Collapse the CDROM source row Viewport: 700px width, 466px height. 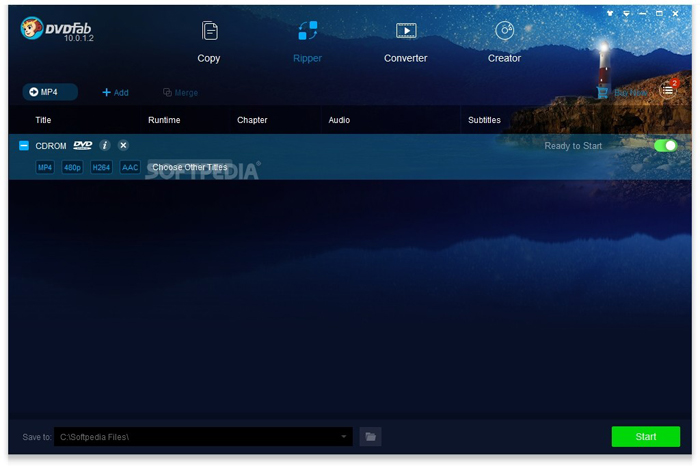point(24,146)
